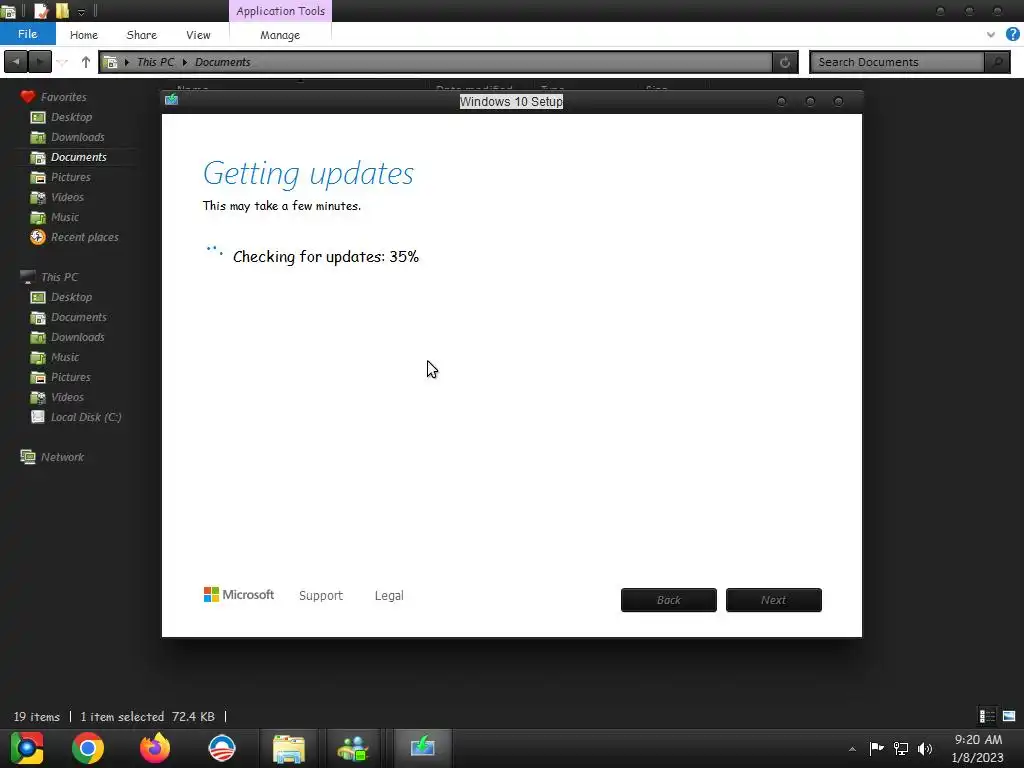Select This PC in the navigation pane
Viewport: 1024px width, 768px height.
(x=59, y=277)
